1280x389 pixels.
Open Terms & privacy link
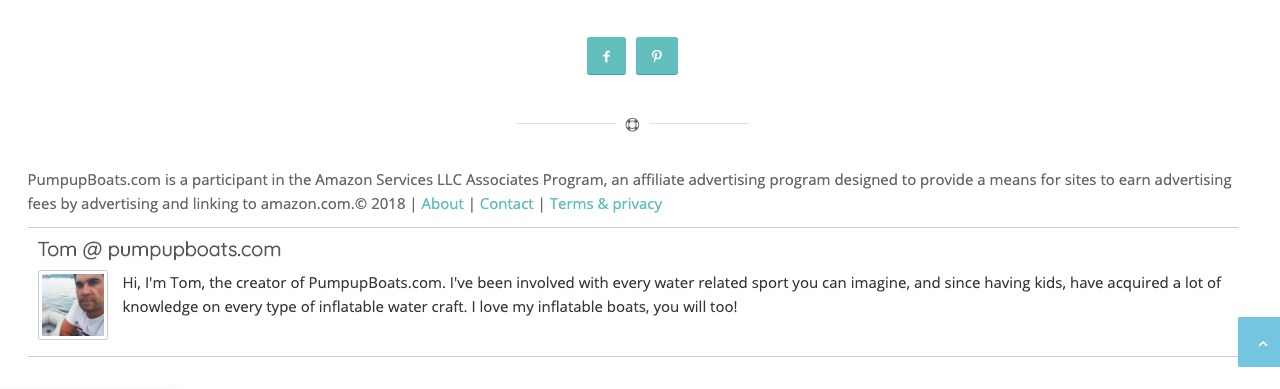(x=606, y=204)
